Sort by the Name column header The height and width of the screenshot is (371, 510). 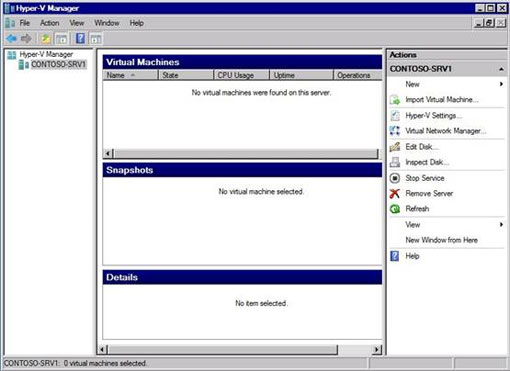click(130, 75)
